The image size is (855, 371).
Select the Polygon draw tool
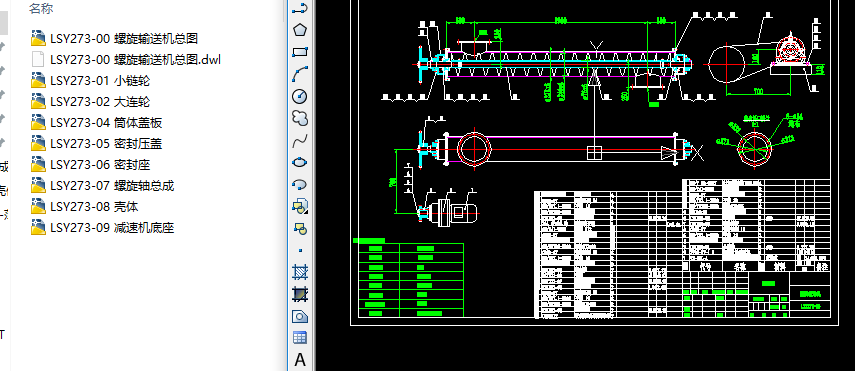(300, 29)
